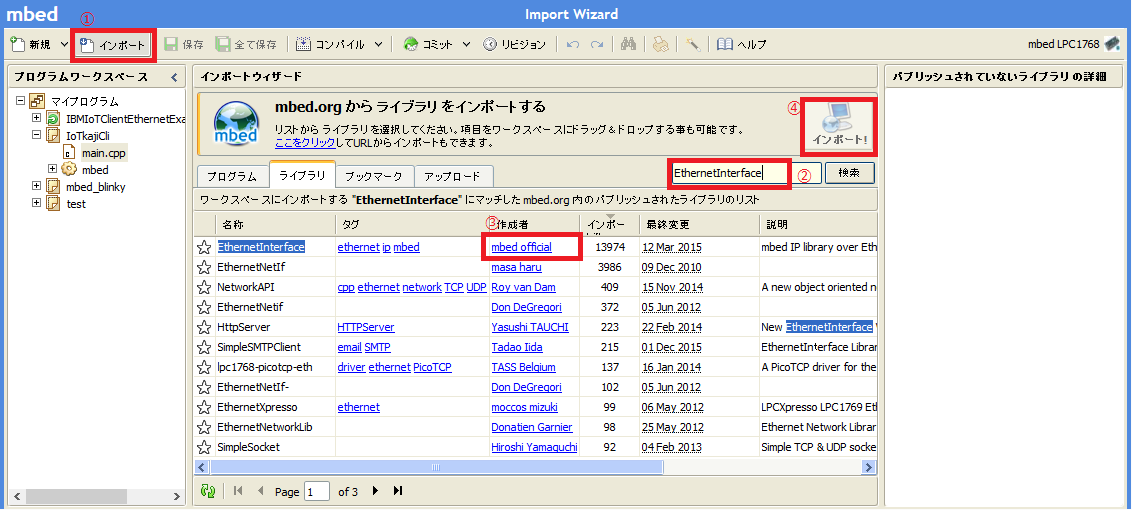Select the mbed LPC1768 target device

point(1073,45)
